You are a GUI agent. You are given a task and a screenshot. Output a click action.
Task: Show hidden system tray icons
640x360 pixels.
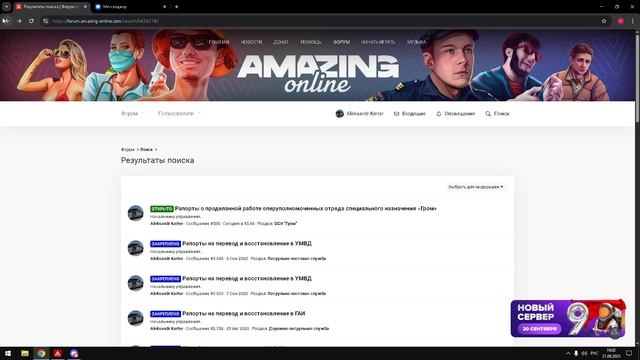(x=568, y=353)
